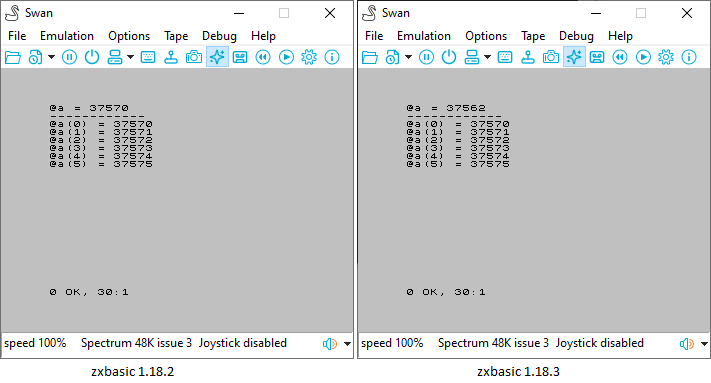The image size is (711, 383).
Task: Open file icon in left Swan window
Action: click(x=13, y=57)
